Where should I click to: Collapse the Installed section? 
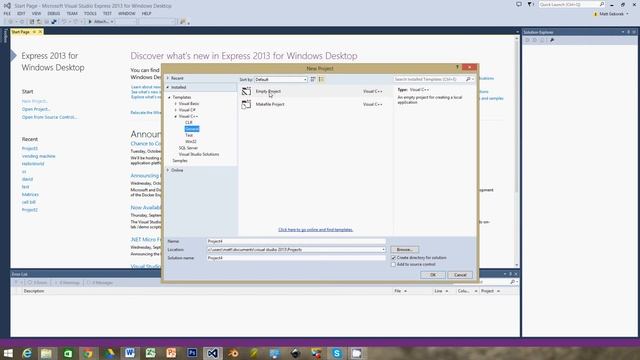point(168,87)
